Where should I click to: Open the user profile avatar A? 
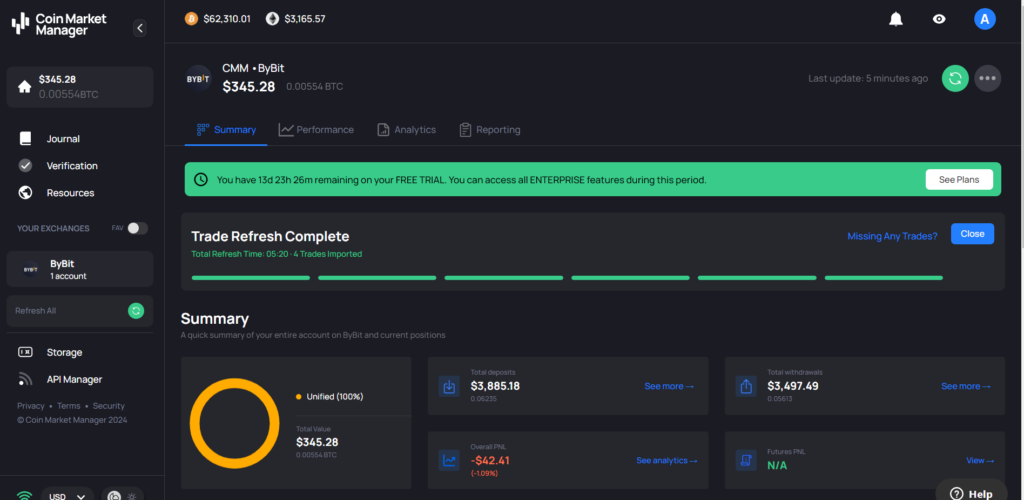(985, 19)
